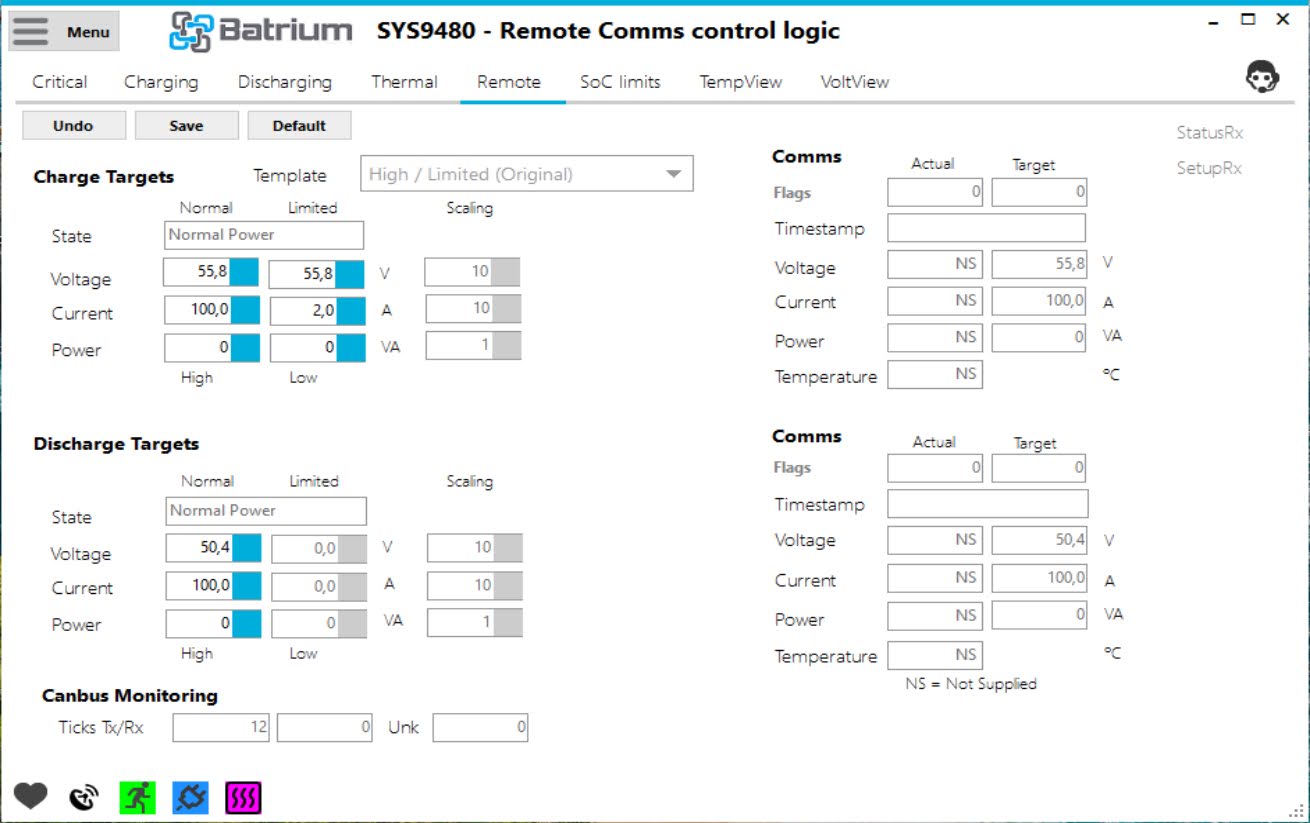Screen dimensions: 1310x823
Task: Open the hamburger Menu button
Action: pyautogui.click(x=64, y=31)
